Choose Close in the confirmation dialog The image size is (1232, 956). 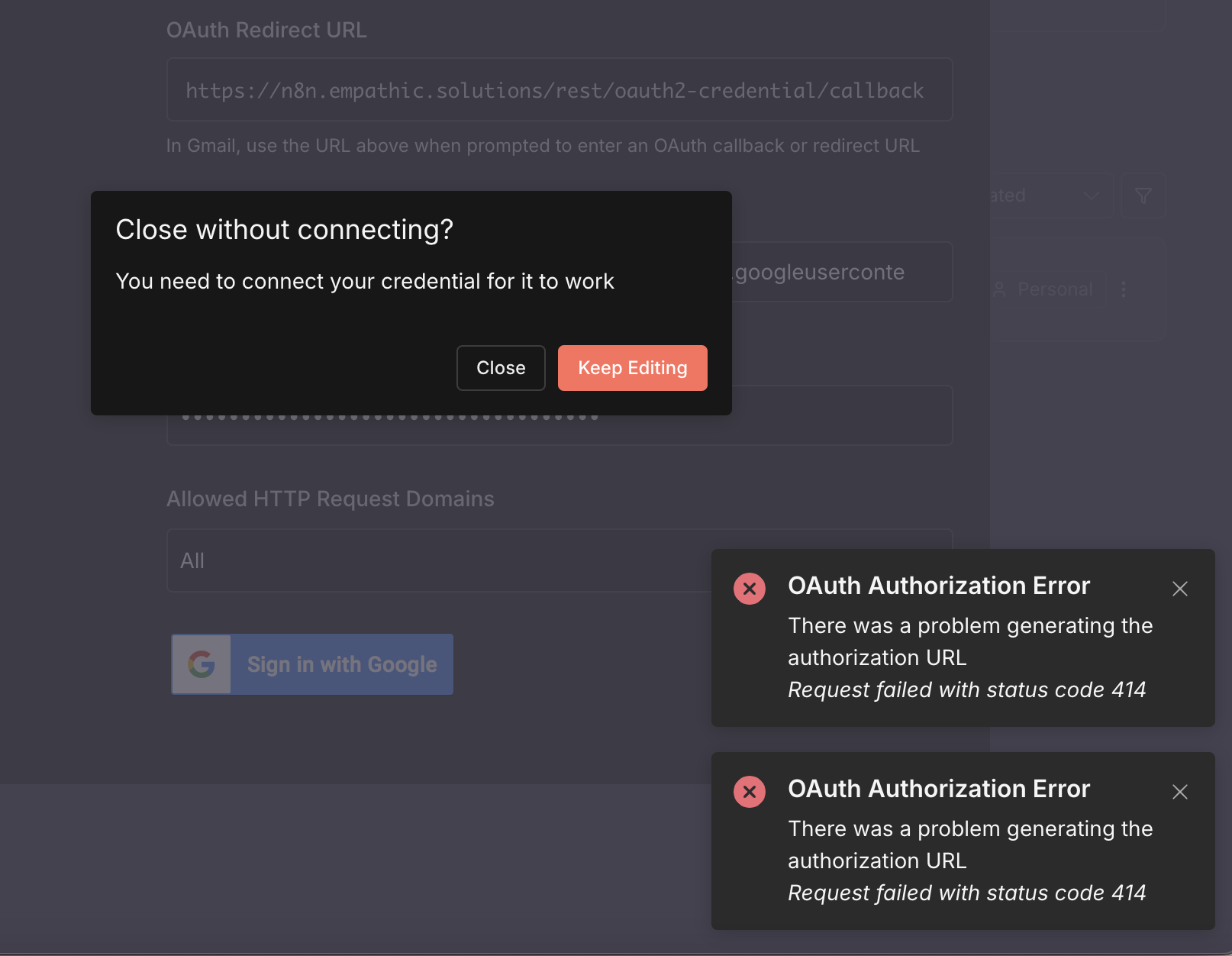[500, 368]
